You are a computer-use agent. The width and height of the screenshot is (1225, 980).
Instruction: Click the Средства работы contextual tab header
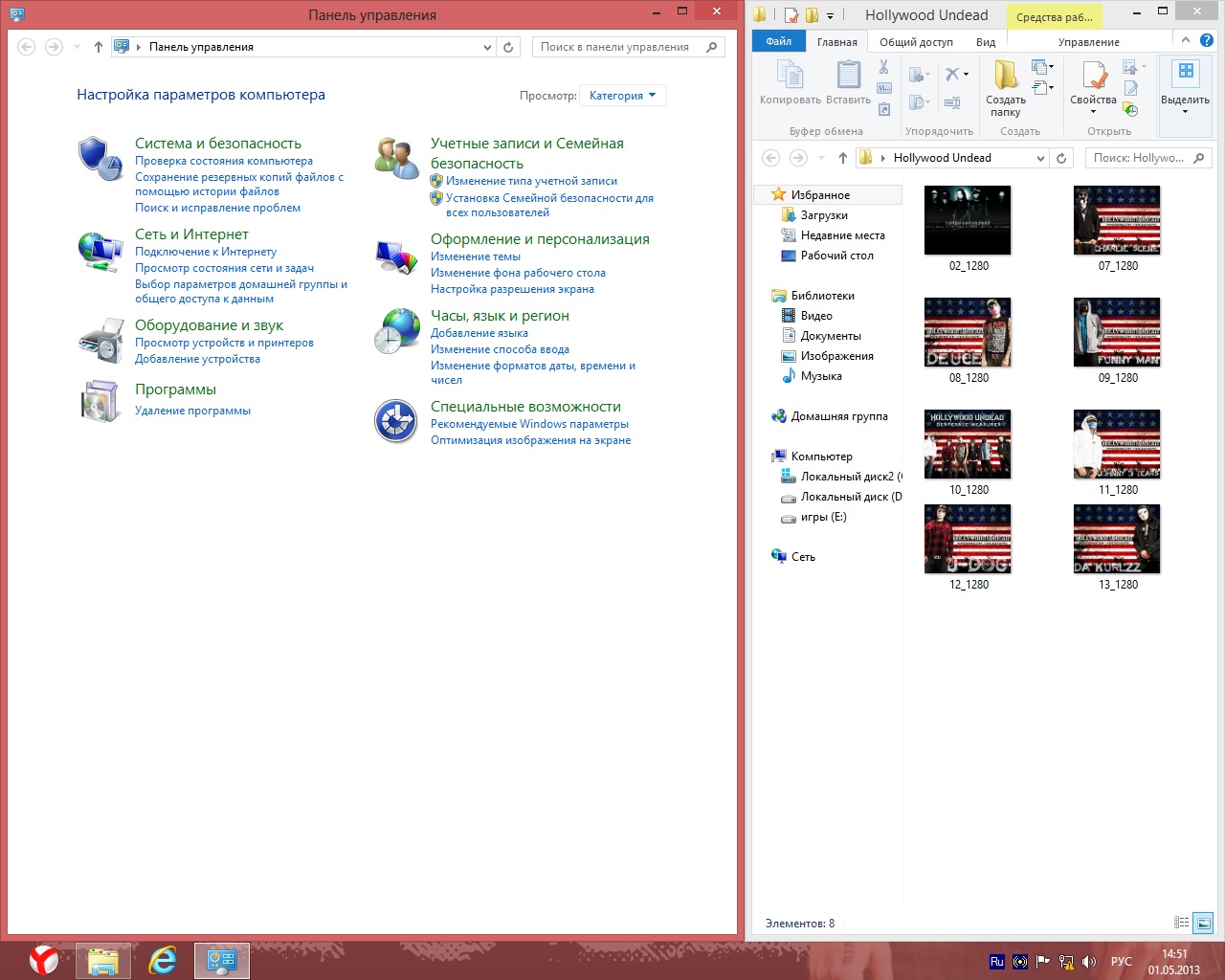pos(1055,16)
